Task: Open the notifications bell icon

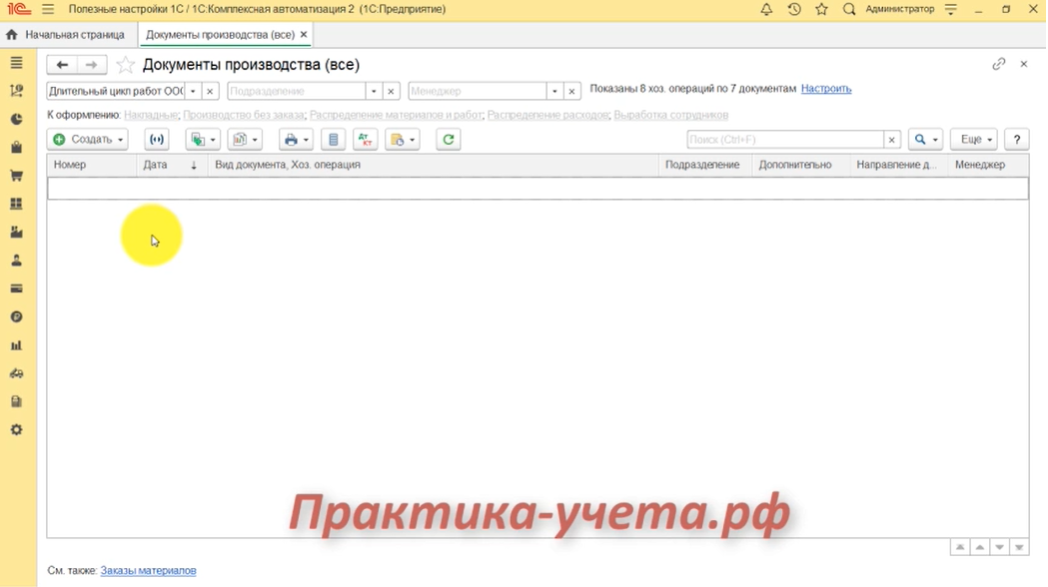Action: [x=766, y=9]
